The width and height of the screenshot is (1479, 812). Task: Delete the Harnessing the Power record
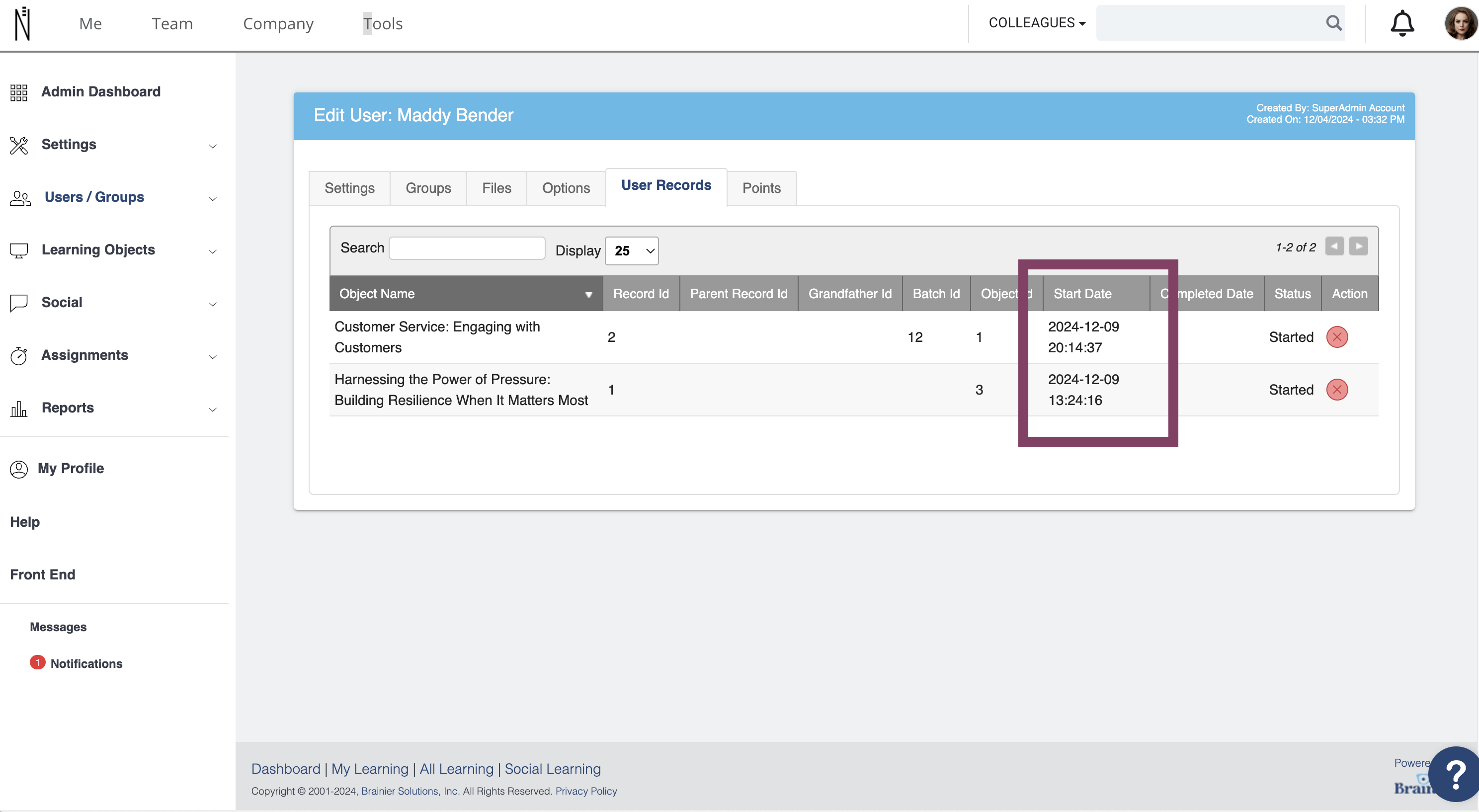point(1337,390)
